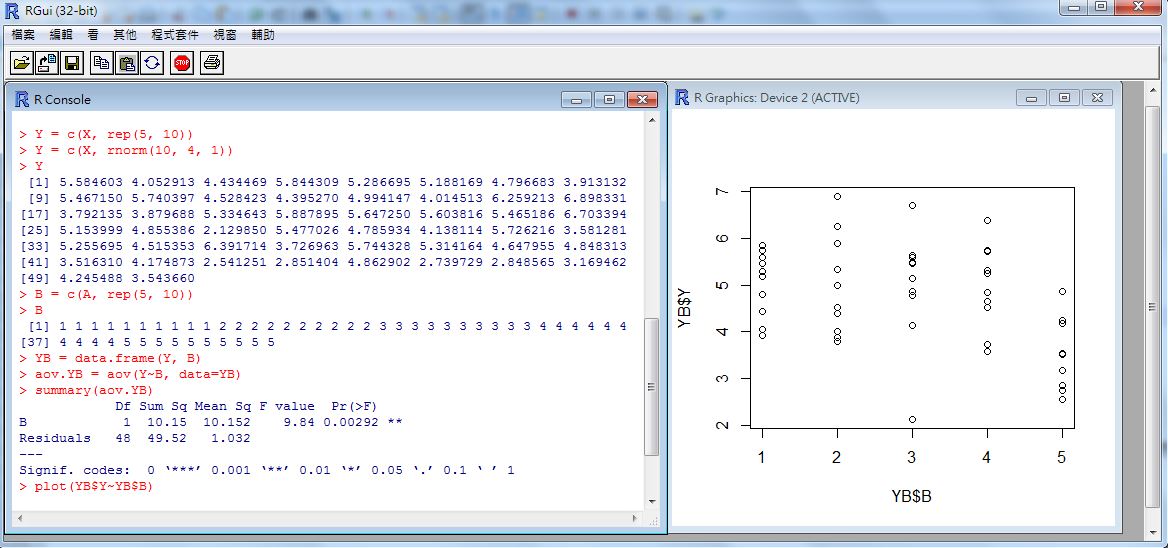Maximize the R Console window
This screenshot has height=548, width=1168.
coord(608,99)
